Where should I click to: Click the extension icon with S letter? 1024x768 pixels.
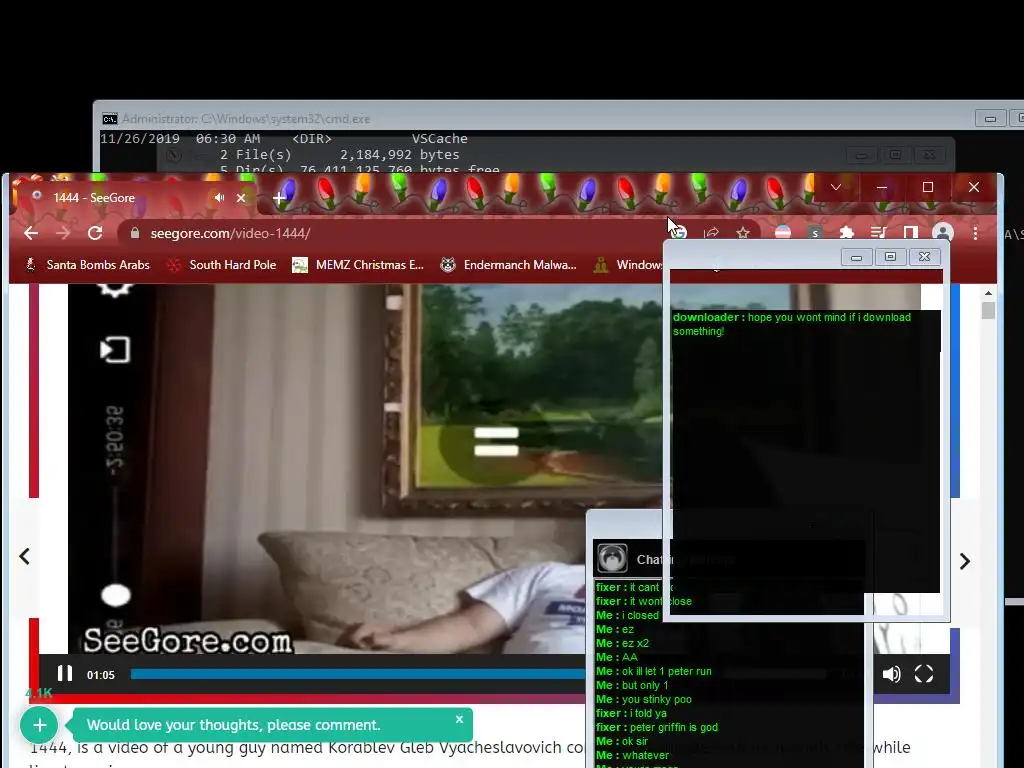815,232
